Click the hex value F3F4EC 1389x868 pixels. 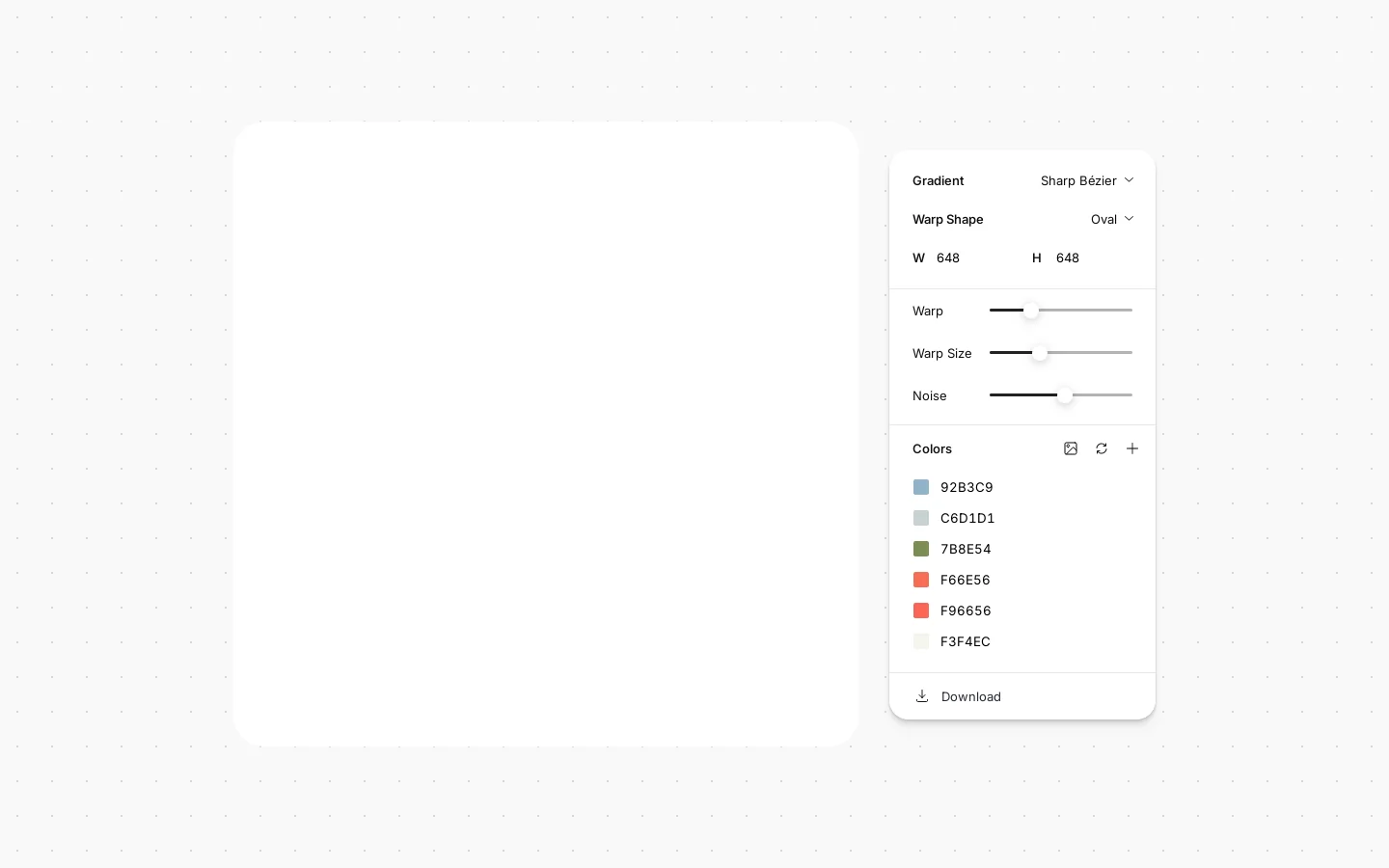966,641
